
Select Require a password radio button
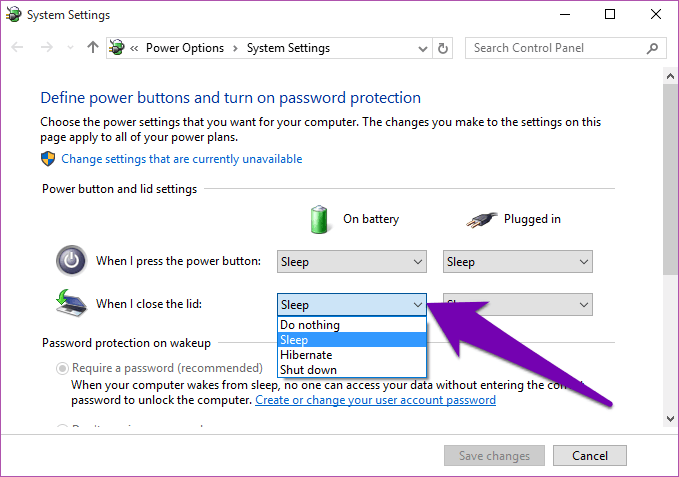pyautogui.click(x=62, y=368)
